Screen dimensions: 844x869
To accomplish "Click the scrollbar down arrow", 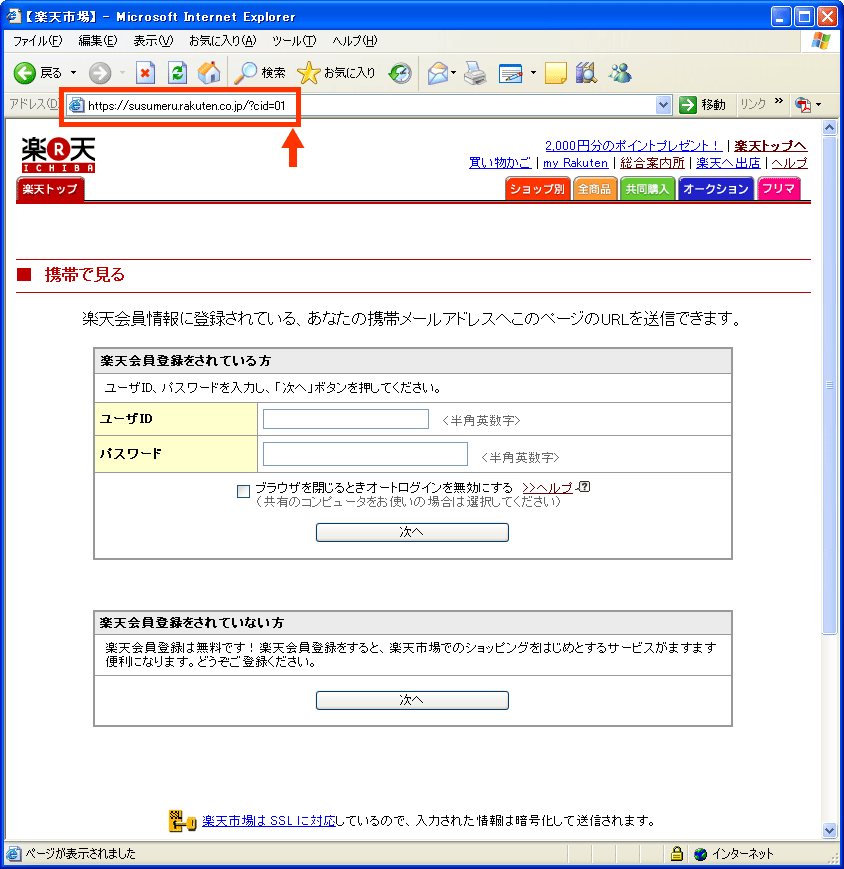I will [x=830, y=830].
